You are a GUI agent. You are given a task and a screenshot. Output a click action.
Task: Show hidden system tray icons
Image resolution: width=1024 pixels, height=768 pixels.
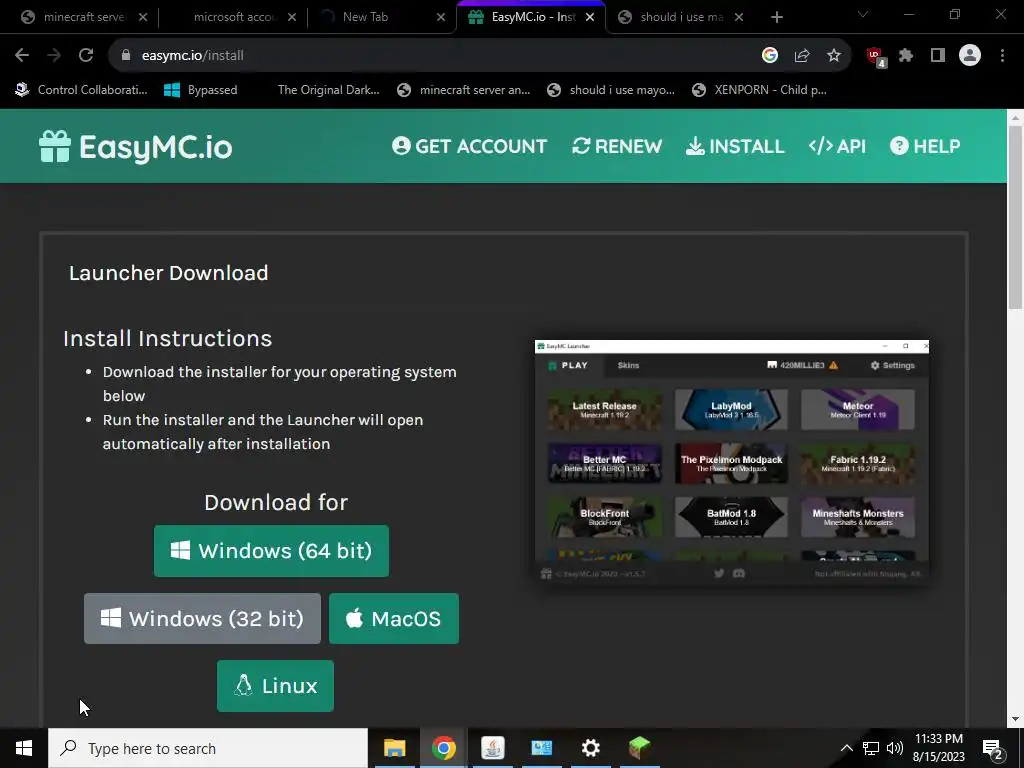[x=846, y=748]
